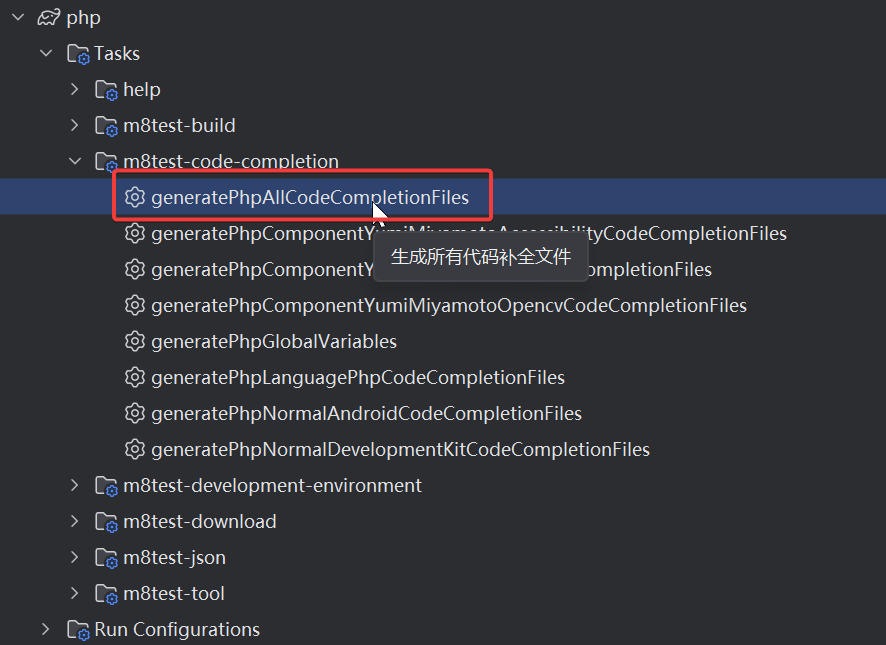
Task: Click the help task group folder icon
Action: coord(106,90)
